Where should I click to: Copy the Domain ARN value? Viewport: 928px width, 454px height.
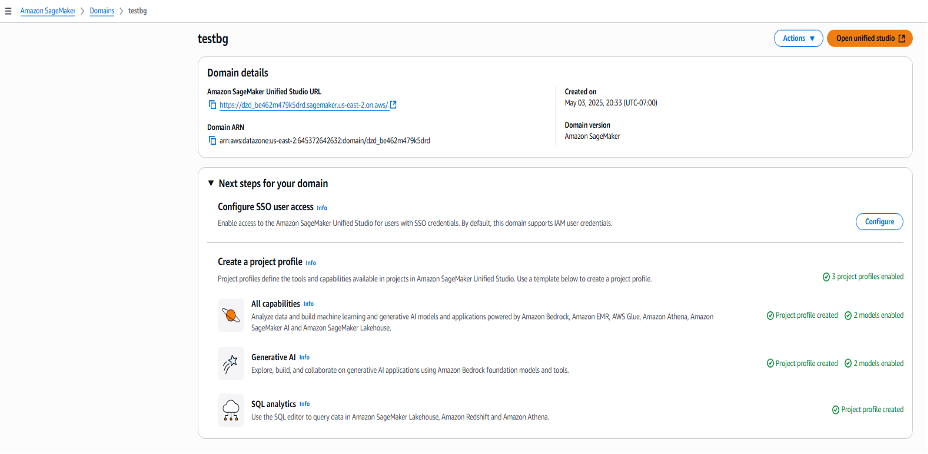tap(212, 141)
